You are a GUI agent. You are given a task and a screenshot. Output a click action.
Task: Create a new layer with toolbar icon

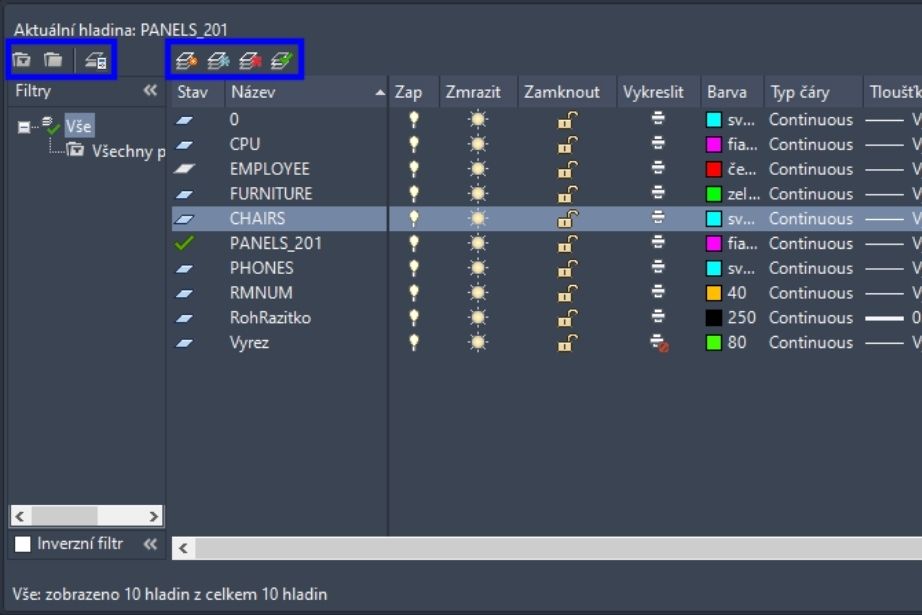tap(186, 61)
